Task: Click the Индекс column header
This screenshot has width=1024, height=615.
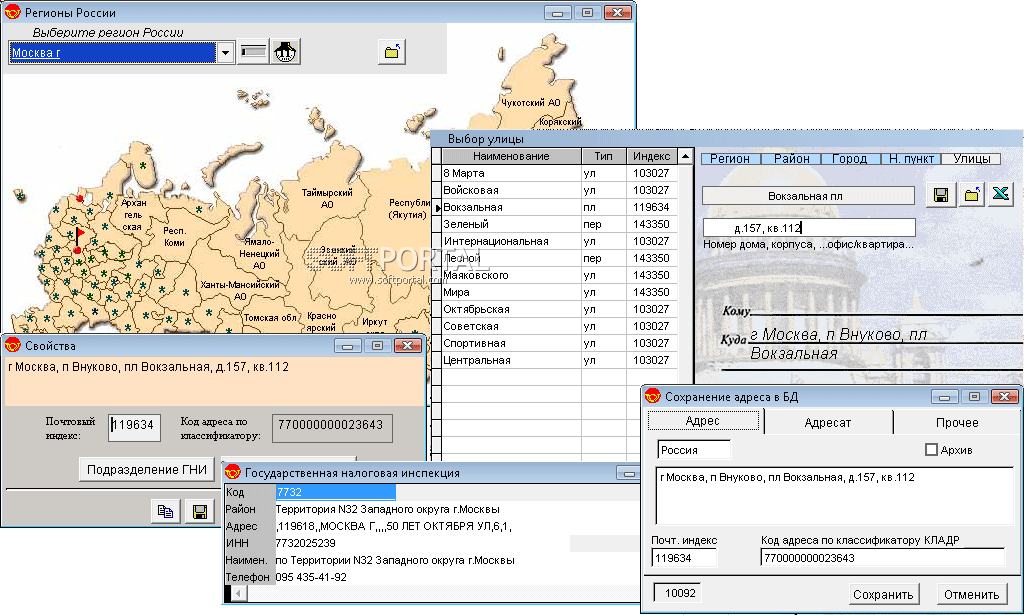Action: pos(651,156)
